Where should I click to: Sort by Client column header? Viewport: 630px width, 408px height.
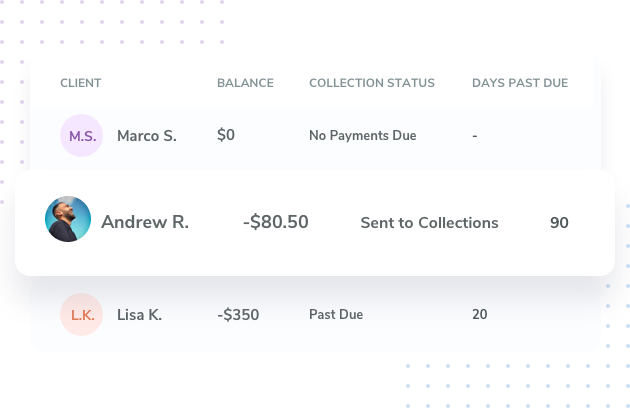pos(80,83)
